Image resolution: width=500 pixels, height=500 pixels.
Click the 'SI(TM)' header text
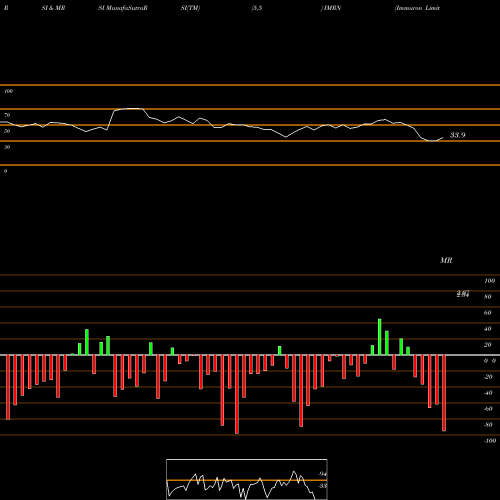[x=190, y=8]
